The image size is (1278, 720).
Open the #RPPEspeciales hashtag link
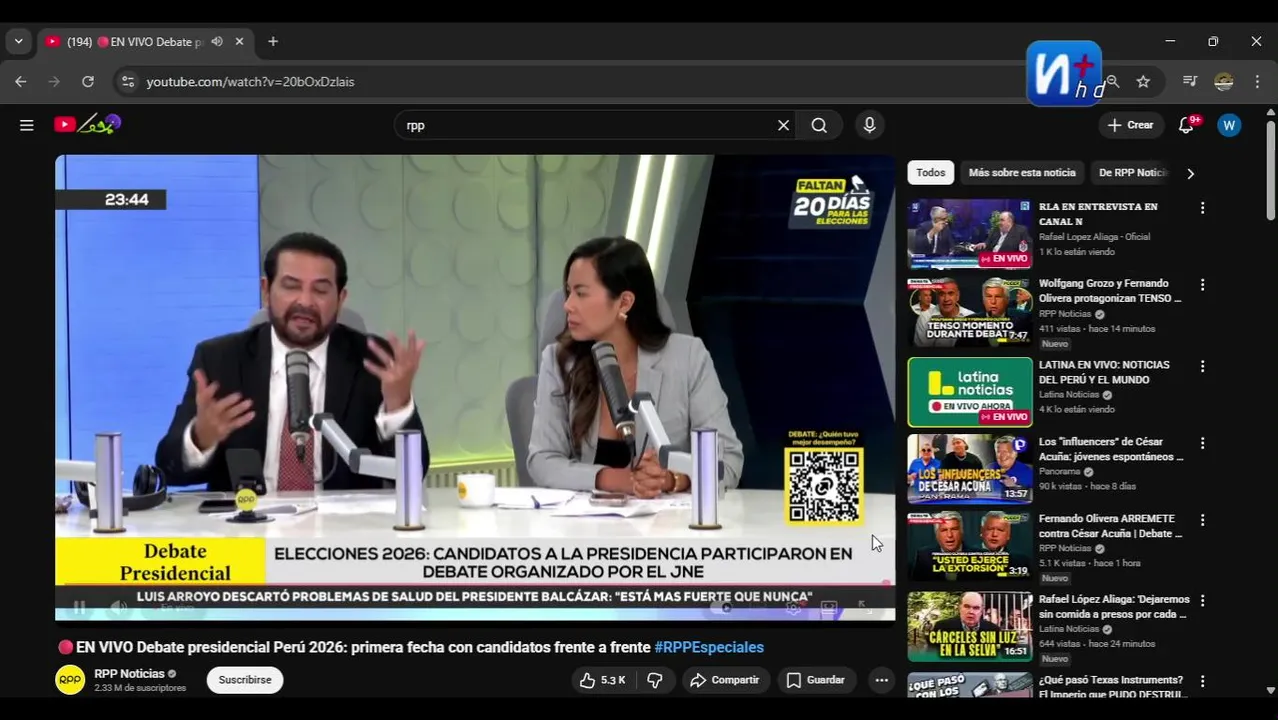click(x=709, y=647)
